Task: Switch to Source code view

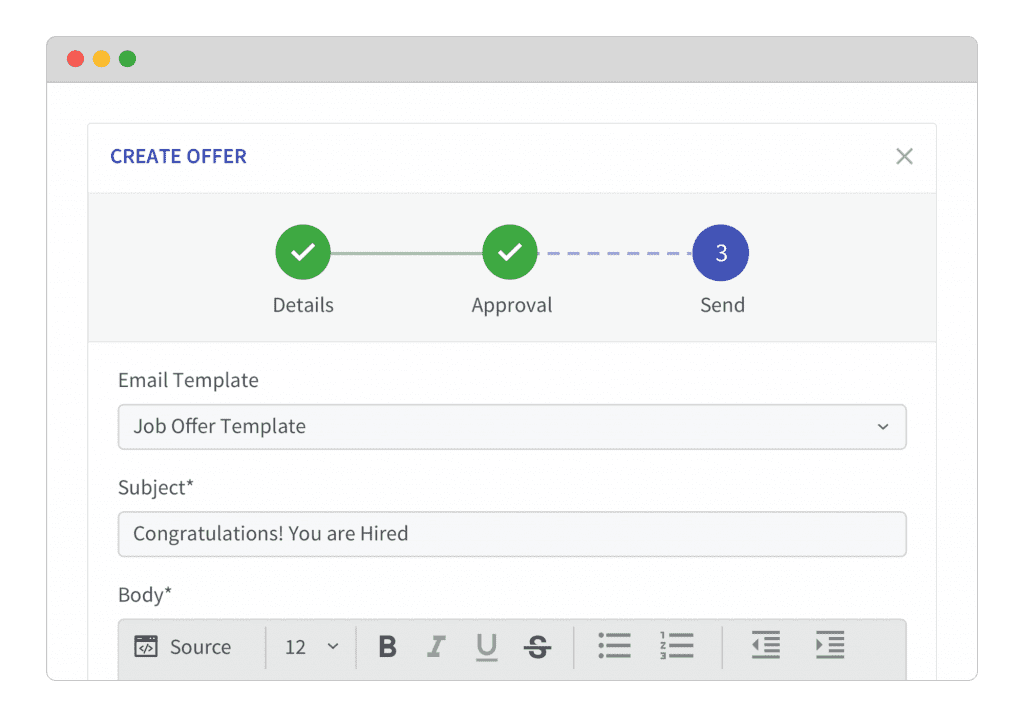Action: (x=183, y=647)
